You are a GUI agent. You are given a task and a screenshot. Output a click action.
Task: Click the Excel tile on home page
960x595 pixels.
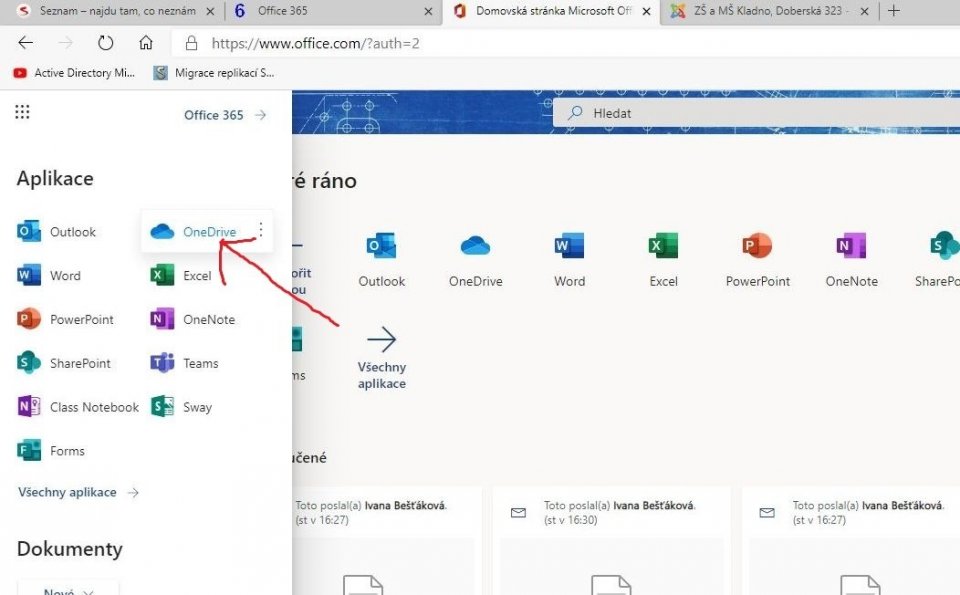[x=664, y=260]
